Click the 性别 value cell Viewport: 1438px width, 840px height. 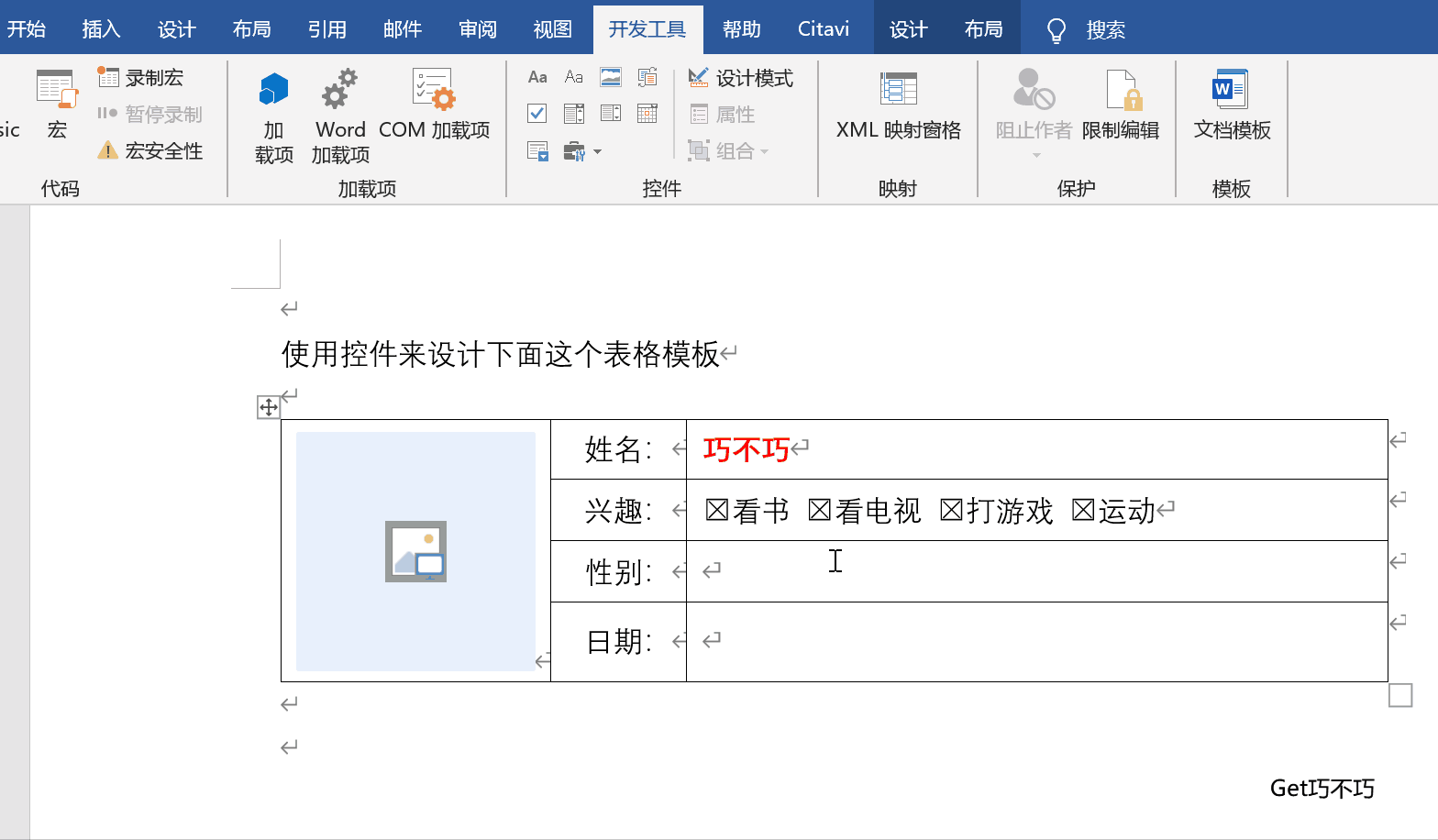tap(1037, 571)
